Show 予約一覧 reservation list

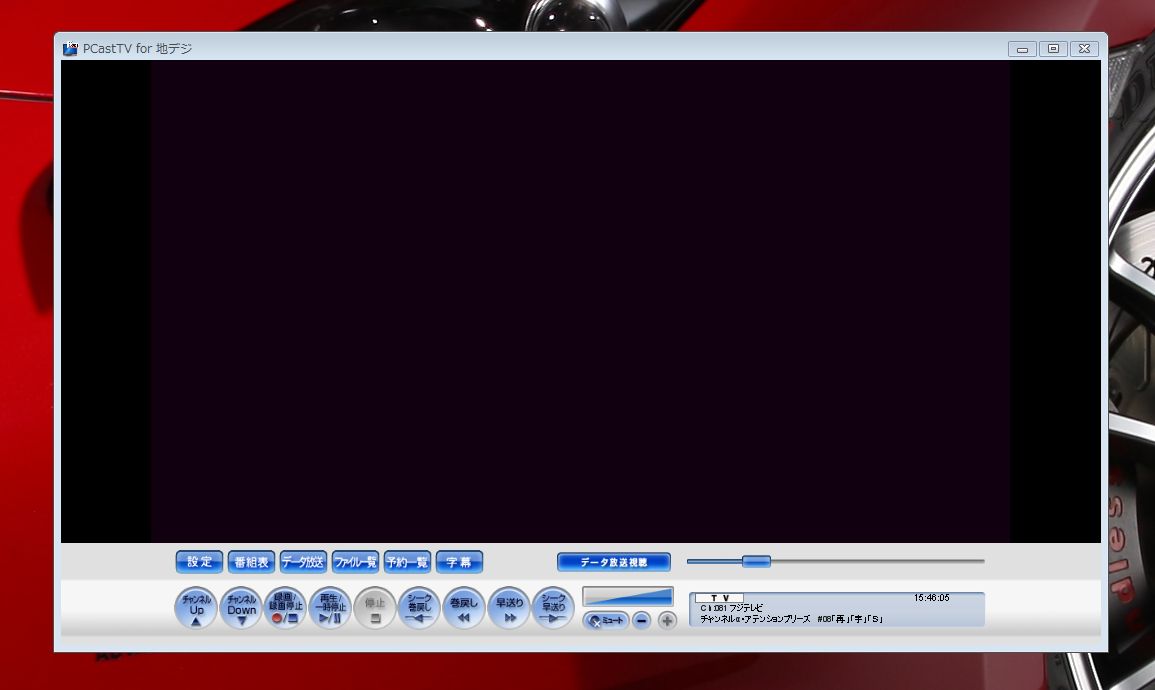tap(407, 562)
